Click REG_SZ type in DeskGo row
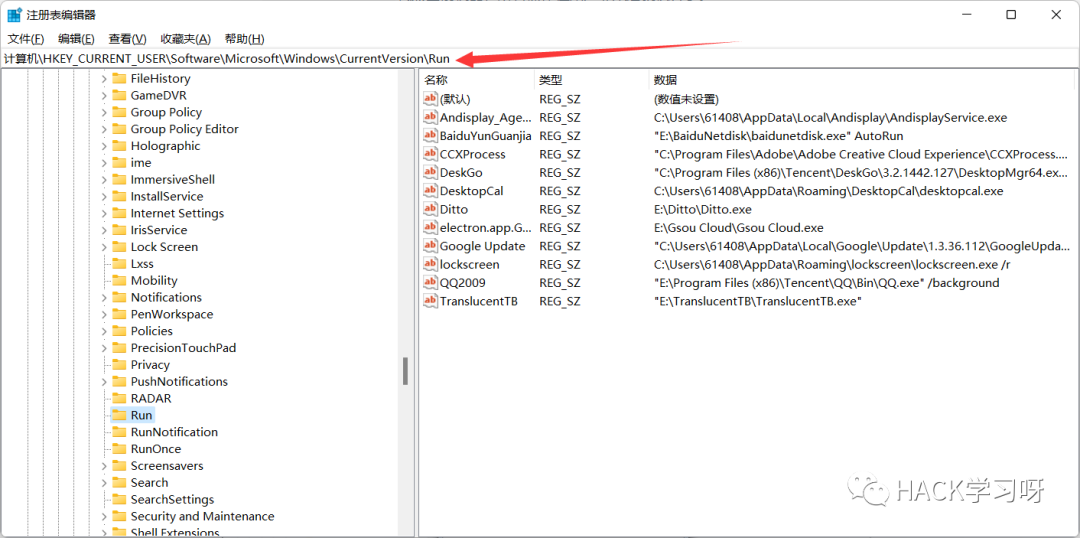This screenshot has height=538, width=1080. [560, 173]
